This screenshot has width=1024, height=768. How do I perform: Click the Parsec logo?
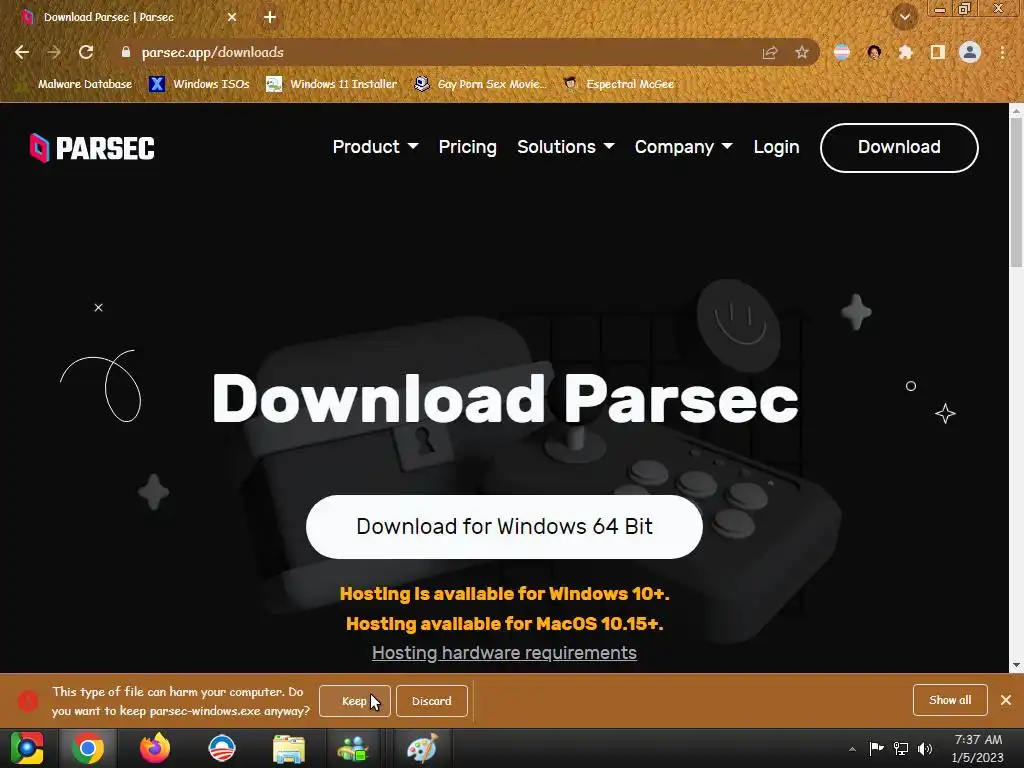(x=92, y=148)
